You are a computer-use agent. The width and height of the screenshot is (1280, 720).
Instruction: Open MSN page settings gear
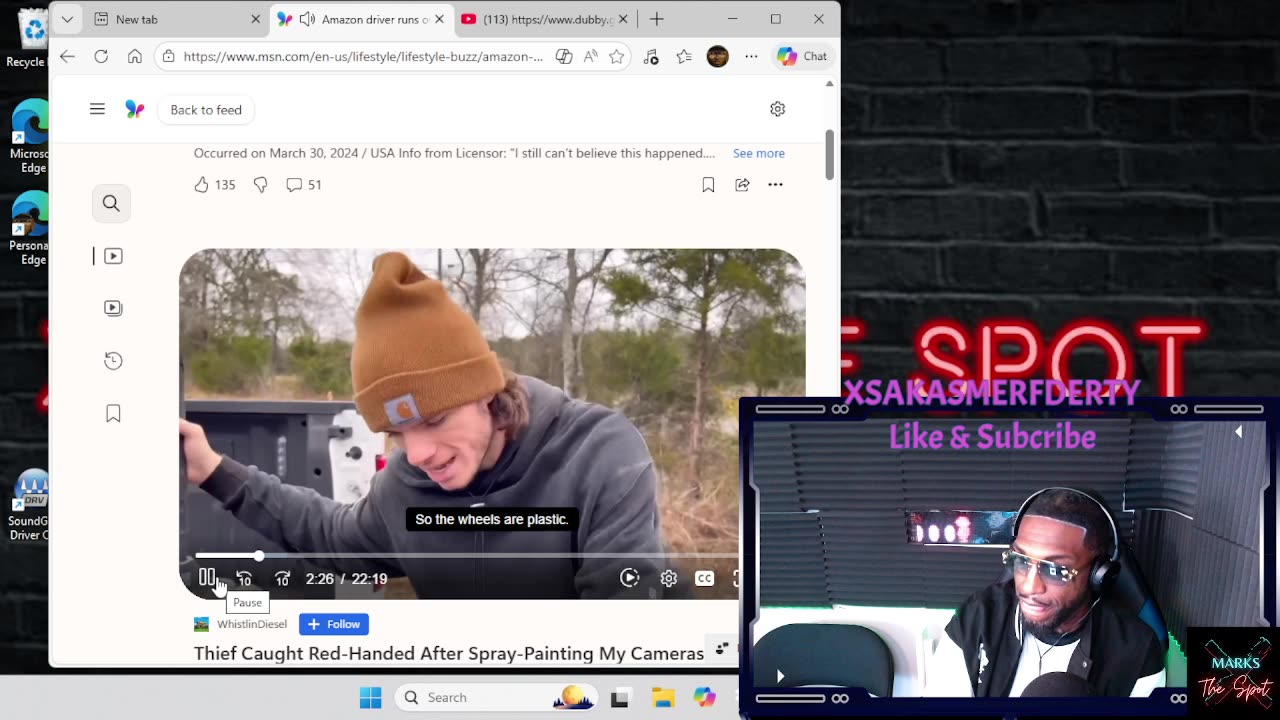(x=777, y=109)
